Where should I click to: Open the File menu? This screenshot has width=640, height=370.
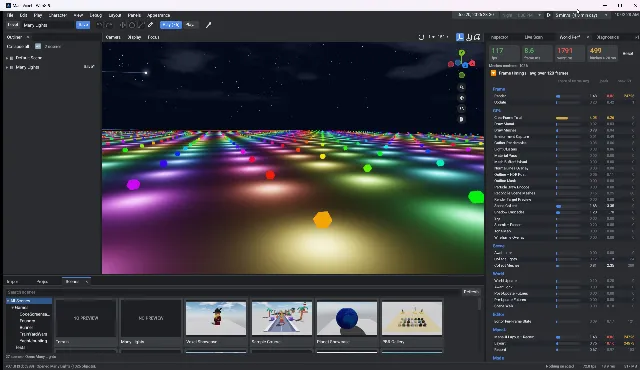tap(10, 15)
